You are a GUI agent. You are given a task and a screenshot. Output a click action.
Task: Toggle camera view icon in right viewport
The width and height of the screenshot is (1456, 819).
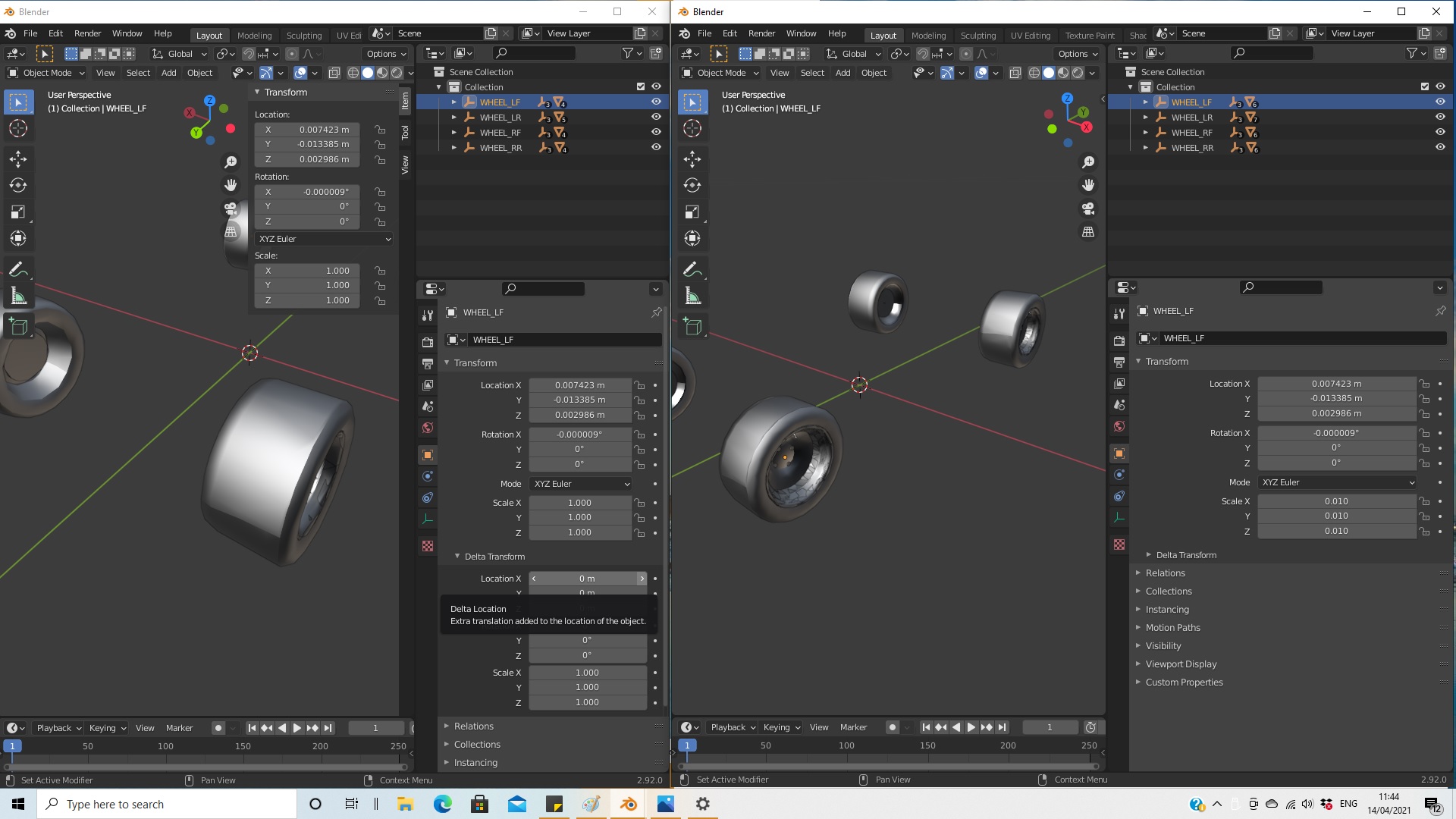coord(1088,209)
